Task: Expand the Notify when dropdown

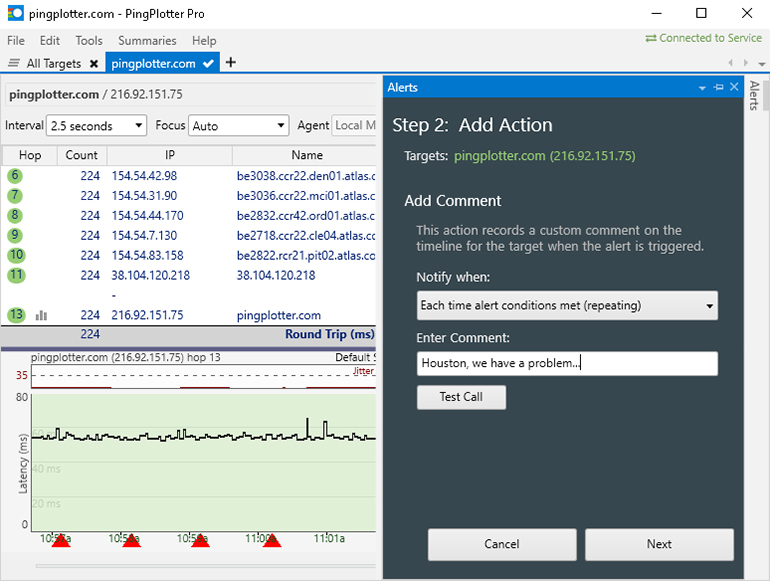Action: click(x=567, y=305)
